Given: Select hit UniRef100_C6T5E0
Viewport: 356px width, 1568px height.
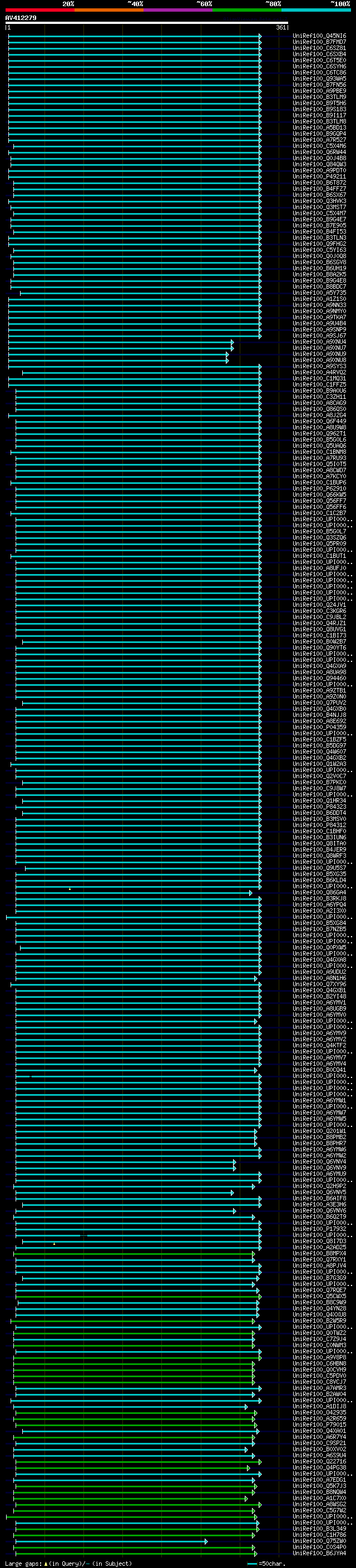Looking at the screenshot, I should click(319, 60).
